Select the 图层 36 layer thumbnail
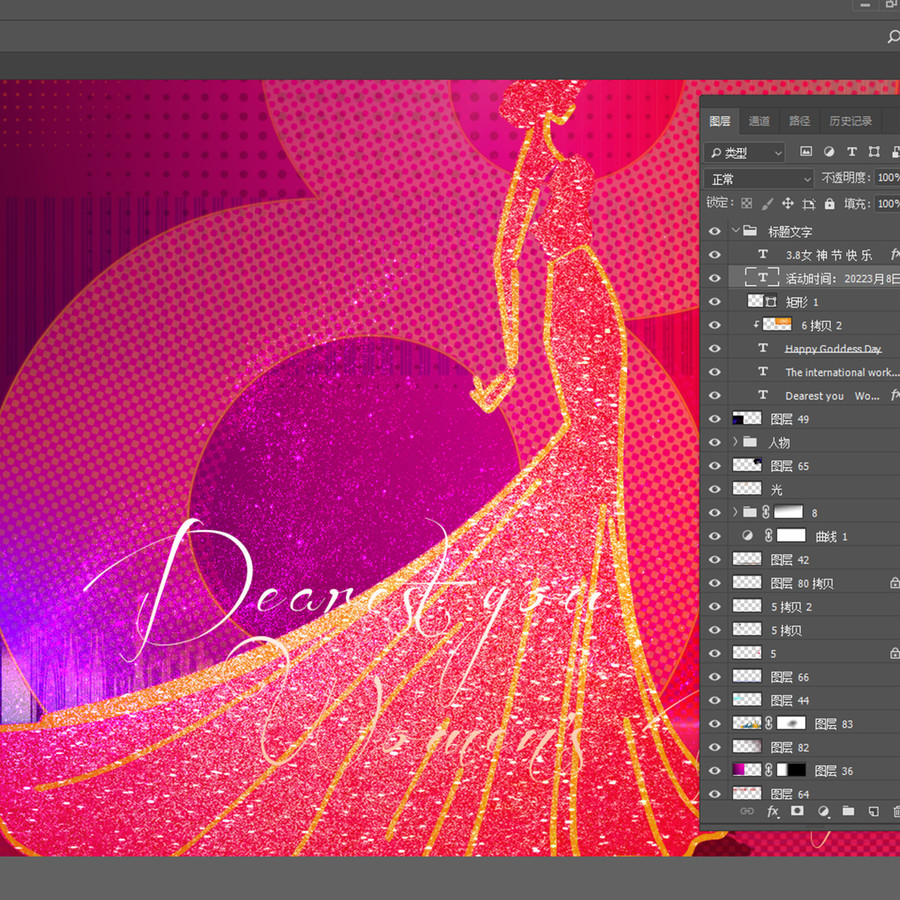This screenshot has width=900, height=900. coord(747,770)
